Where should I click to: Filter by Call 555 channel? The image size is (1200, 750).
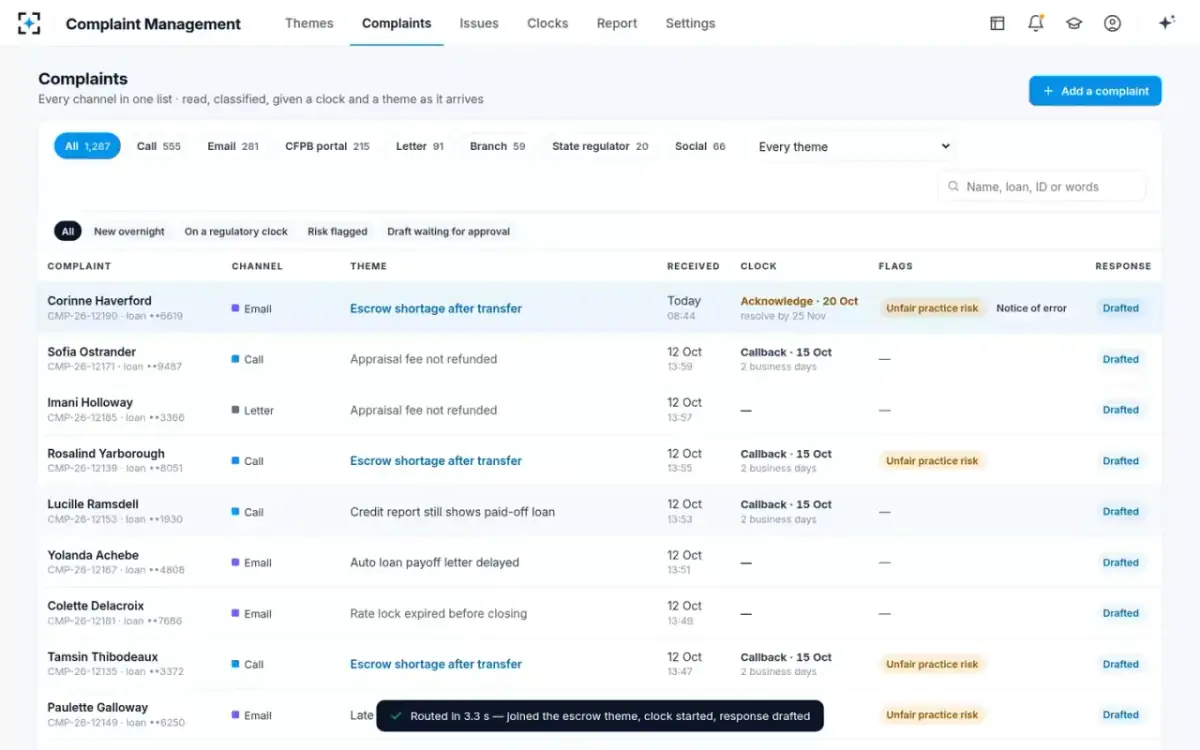tap(159, 146)
